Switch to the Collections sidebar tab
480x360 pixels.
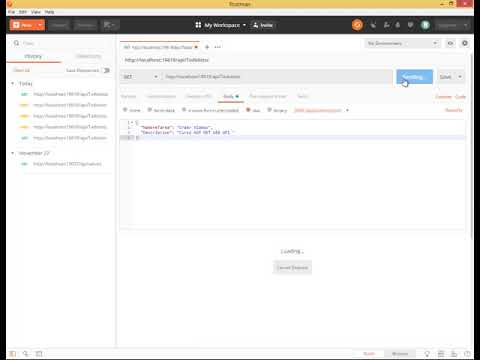coord(88,56)
